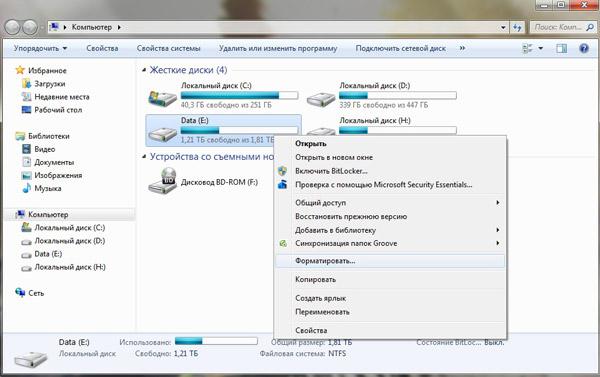Click Подключить сетевой диск button
Screen dimensions: 600x377
point(401,48)
